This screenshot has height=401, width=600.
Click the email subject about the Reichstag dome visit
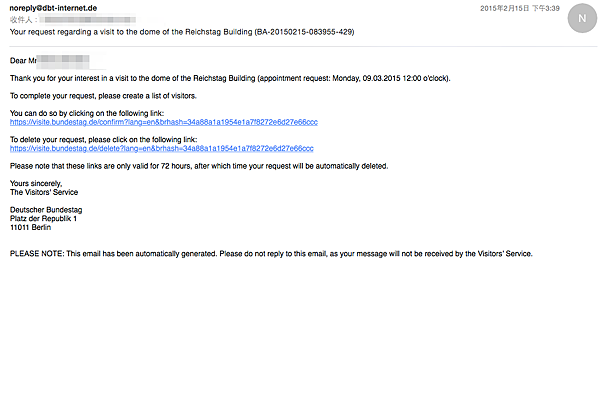[x=182, y=32]
